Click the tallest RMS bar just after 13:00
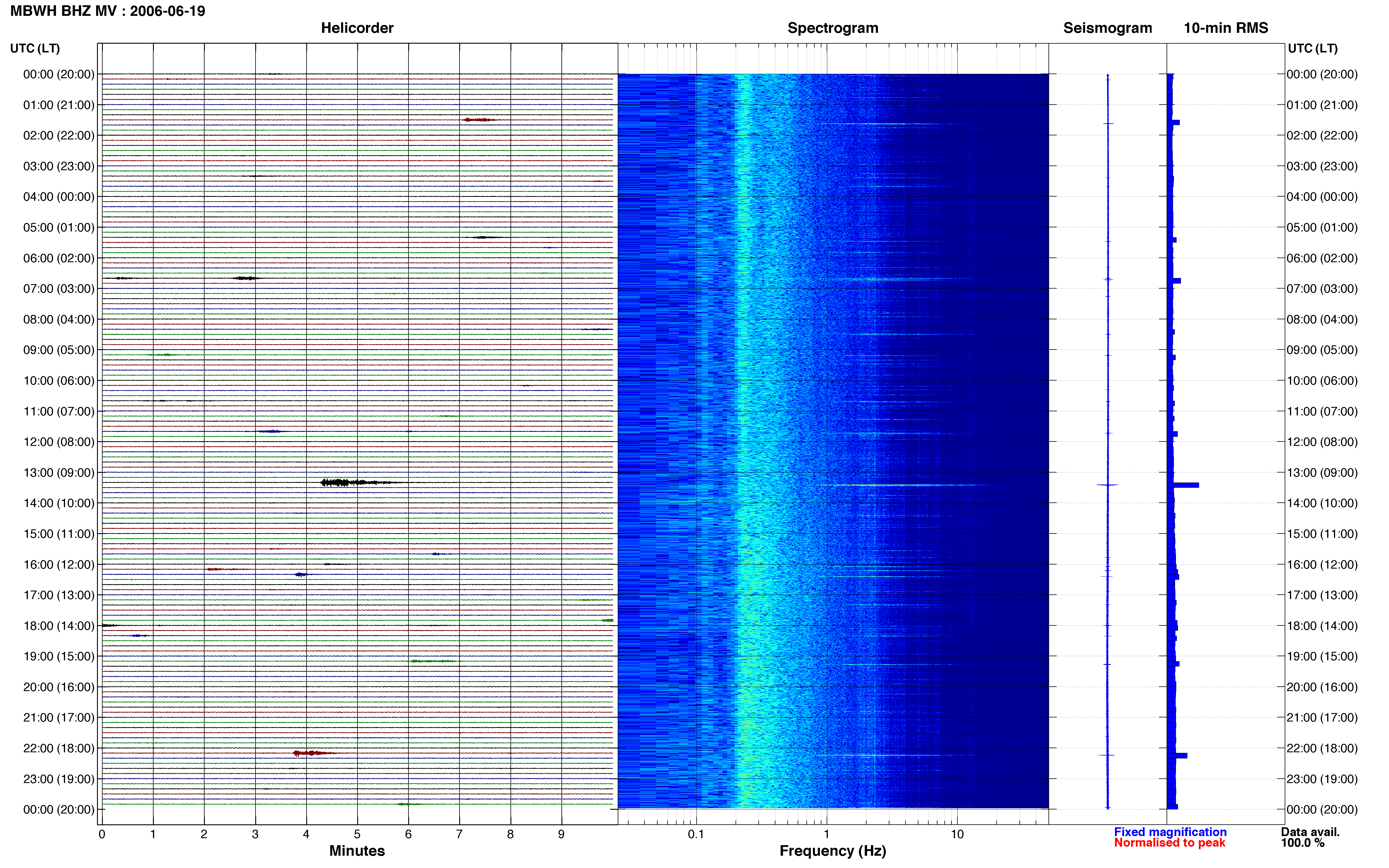The width and height of the screenshot is (1389, 868). point(1184,485)
